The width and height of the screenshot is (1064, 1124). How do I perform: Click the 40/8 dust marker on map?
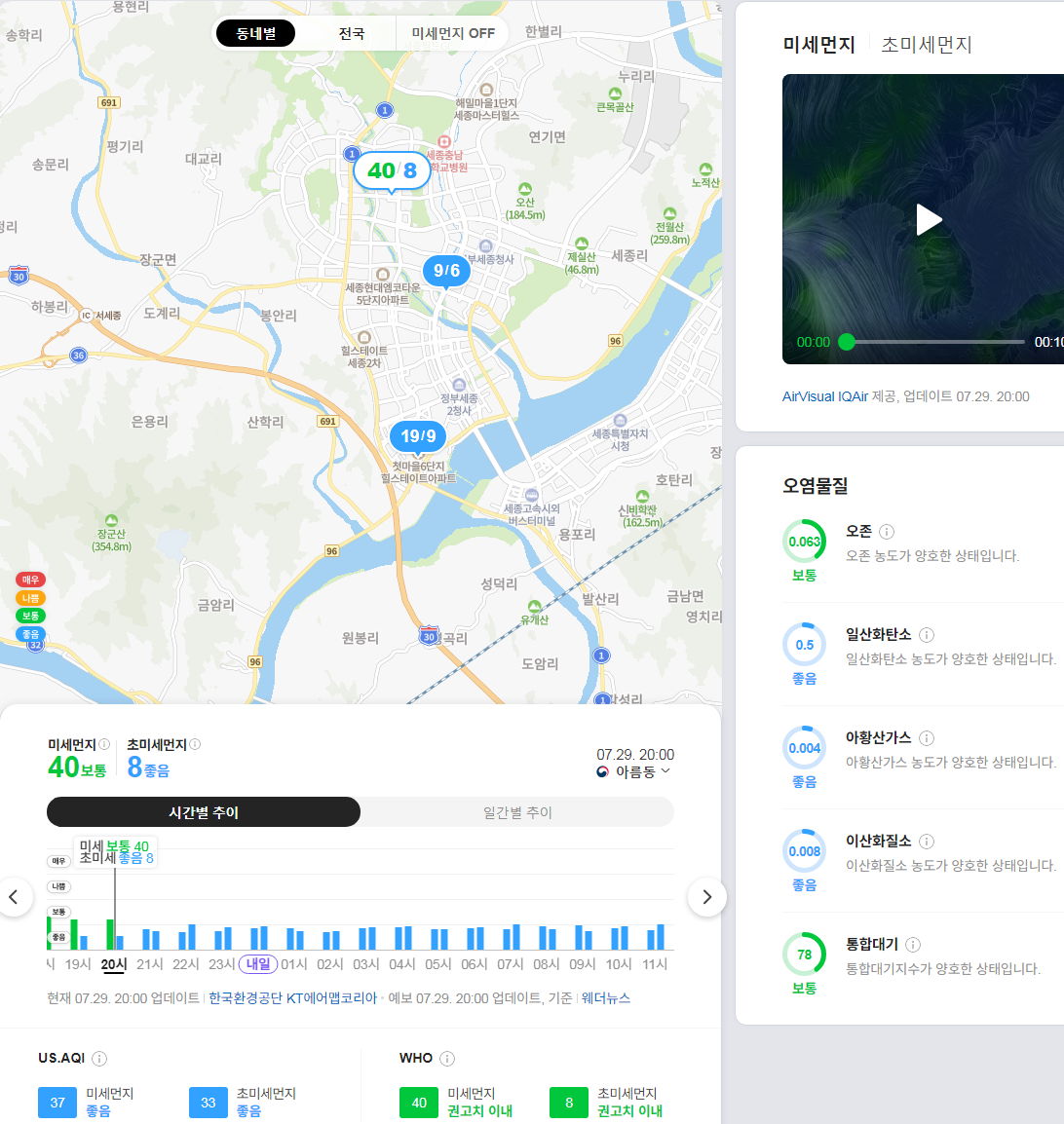(x=392, y=170)
